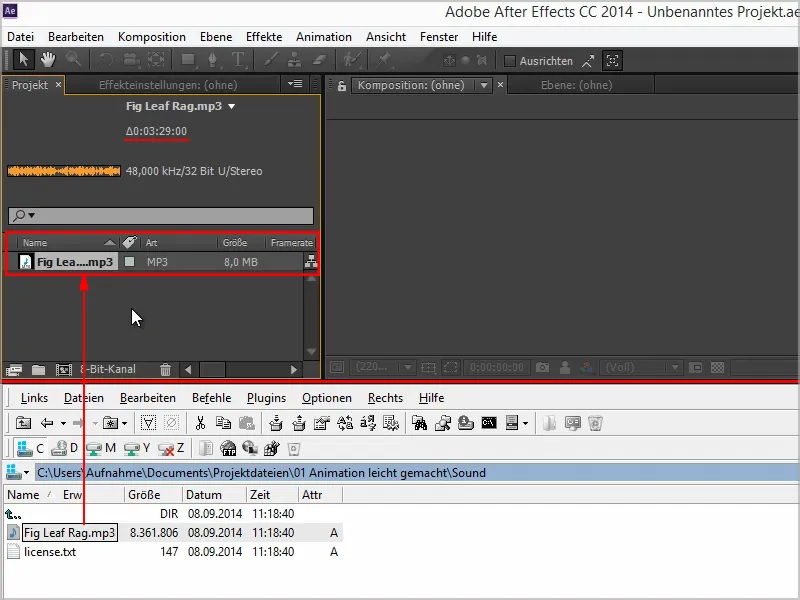Select the Pan Behind anchor point tool

tap(156, 60)
